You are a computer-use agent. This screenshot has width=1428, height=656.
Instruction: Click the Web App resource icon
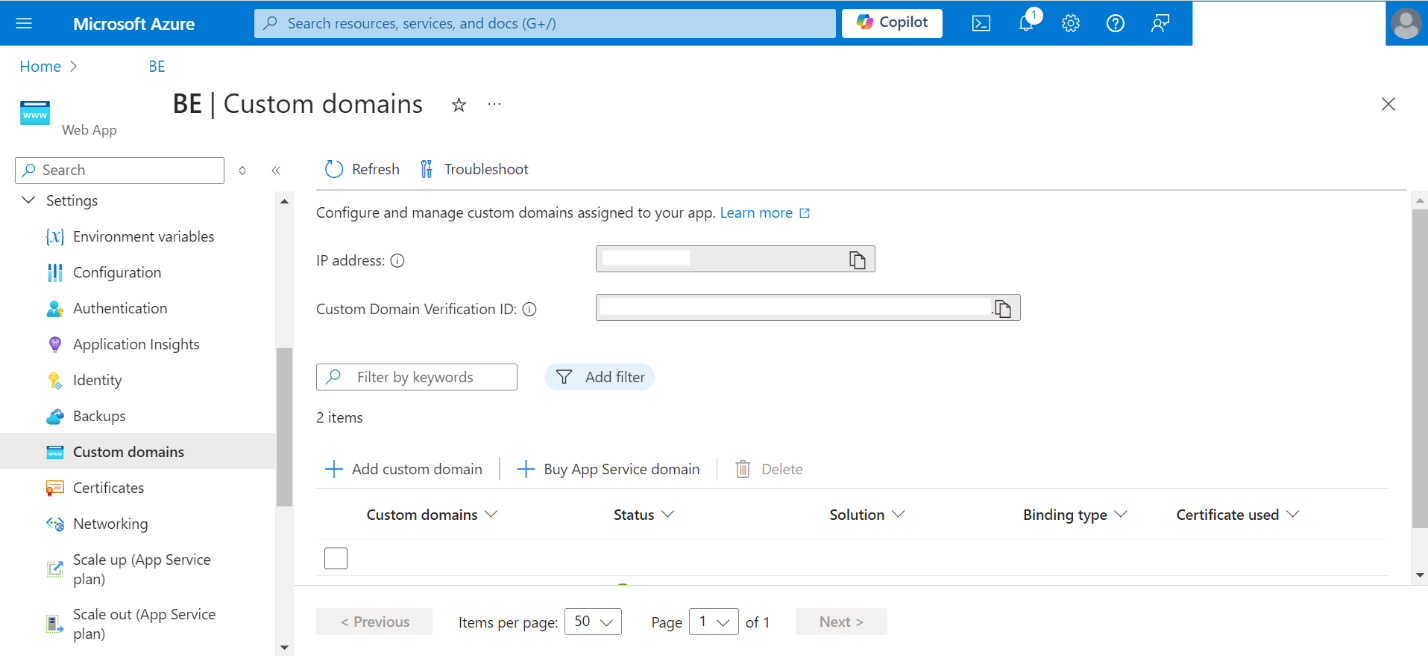coord(35,114)
